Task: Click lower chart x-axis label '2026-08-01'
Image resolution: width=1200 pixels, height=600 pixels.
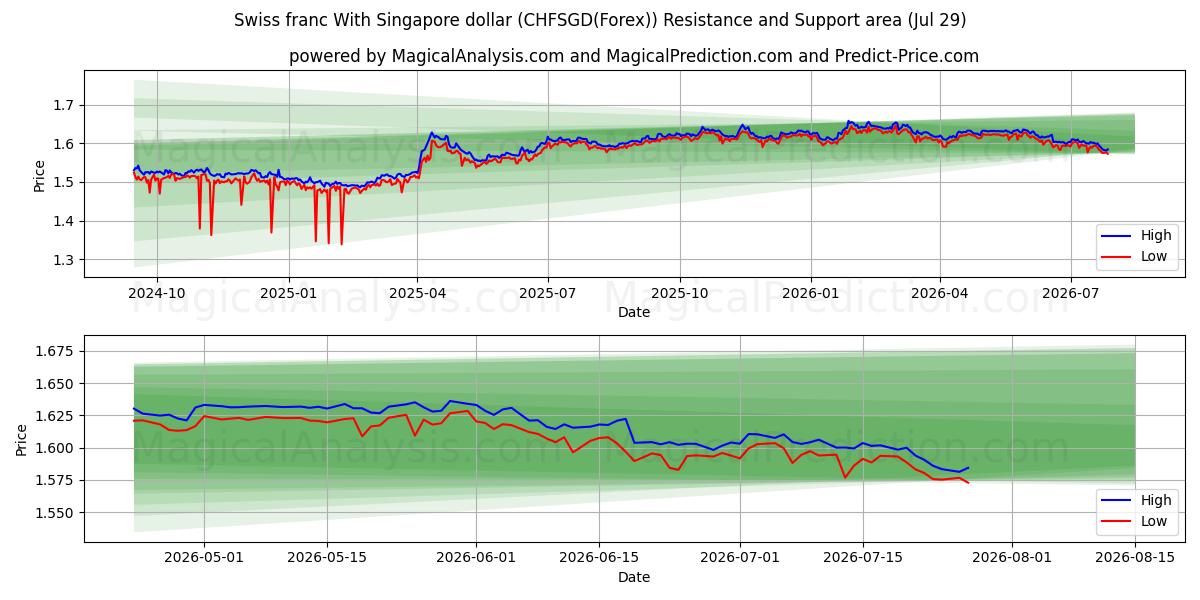Action: tap(1013, 559)
